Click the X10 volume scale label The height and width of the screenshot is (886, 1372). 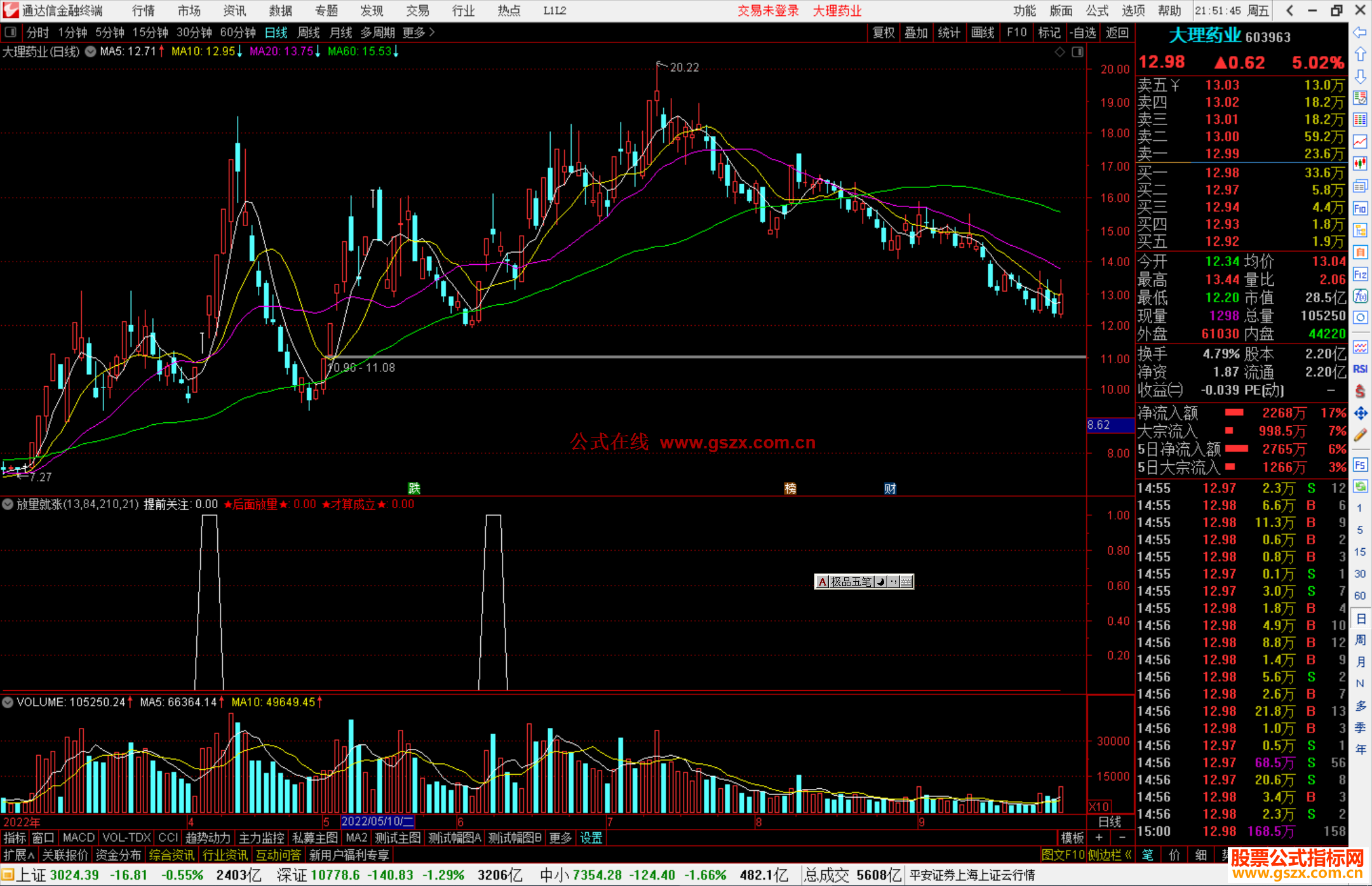1100,807
